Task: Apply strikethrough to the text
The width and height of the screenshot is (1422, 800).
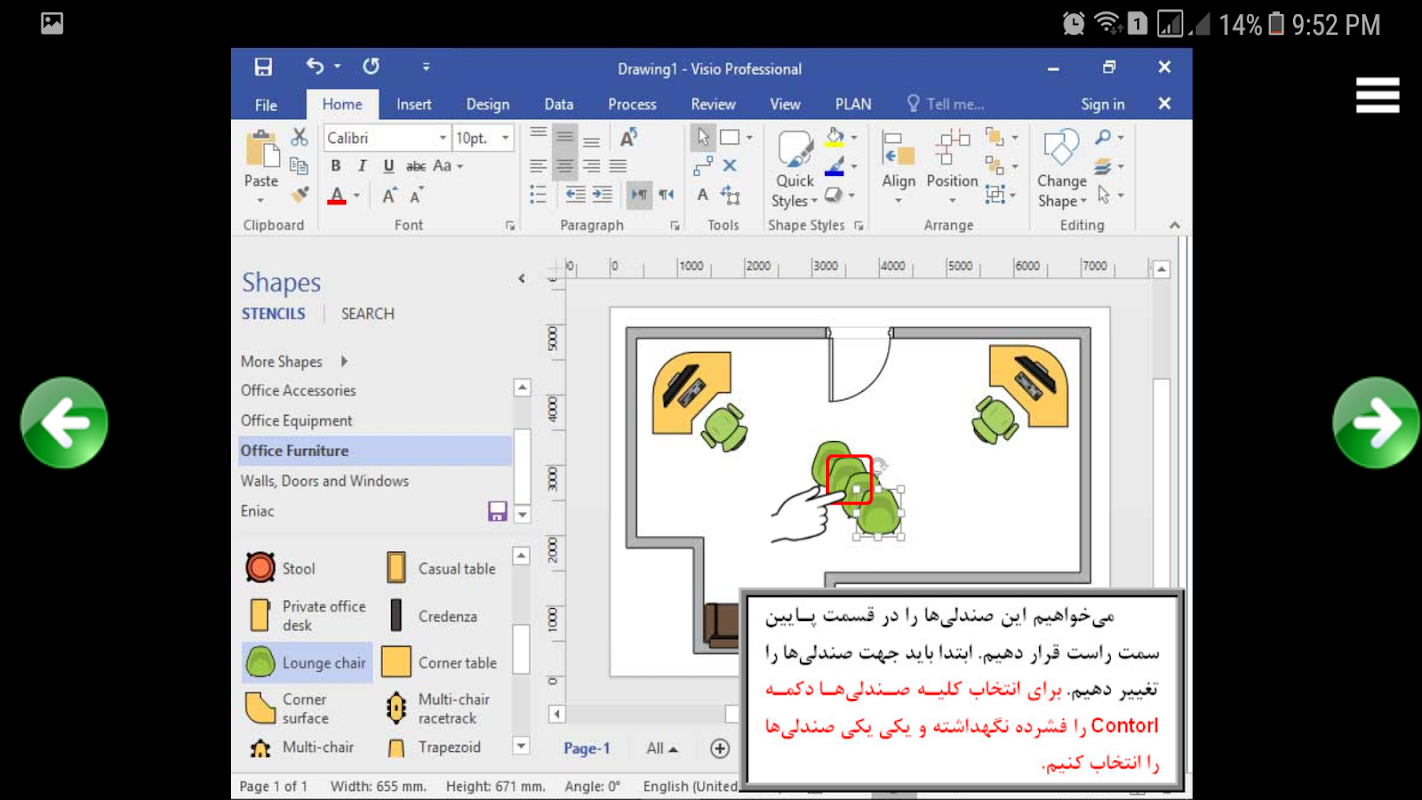Action: (416, 166)
